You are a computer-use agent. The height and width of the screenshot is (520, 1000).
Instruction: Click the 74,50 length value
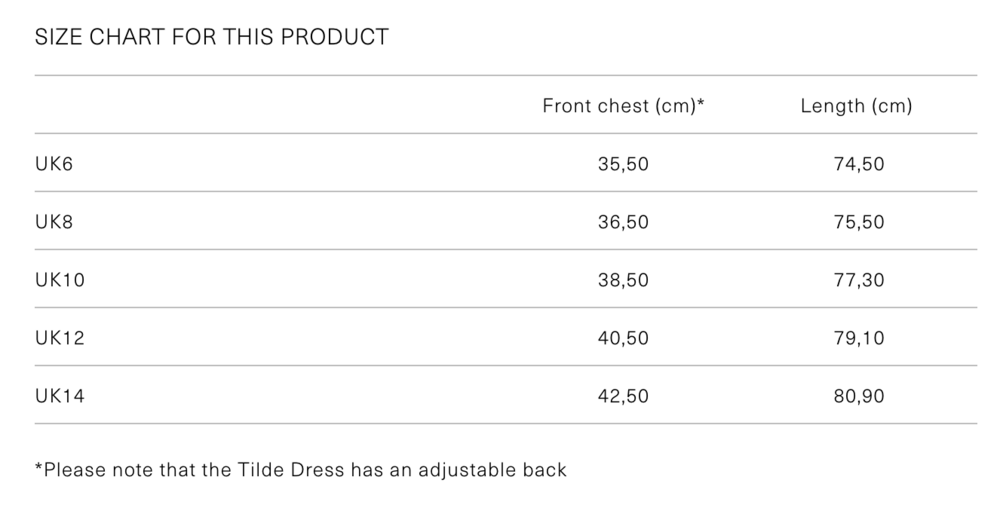pos(859,164)
